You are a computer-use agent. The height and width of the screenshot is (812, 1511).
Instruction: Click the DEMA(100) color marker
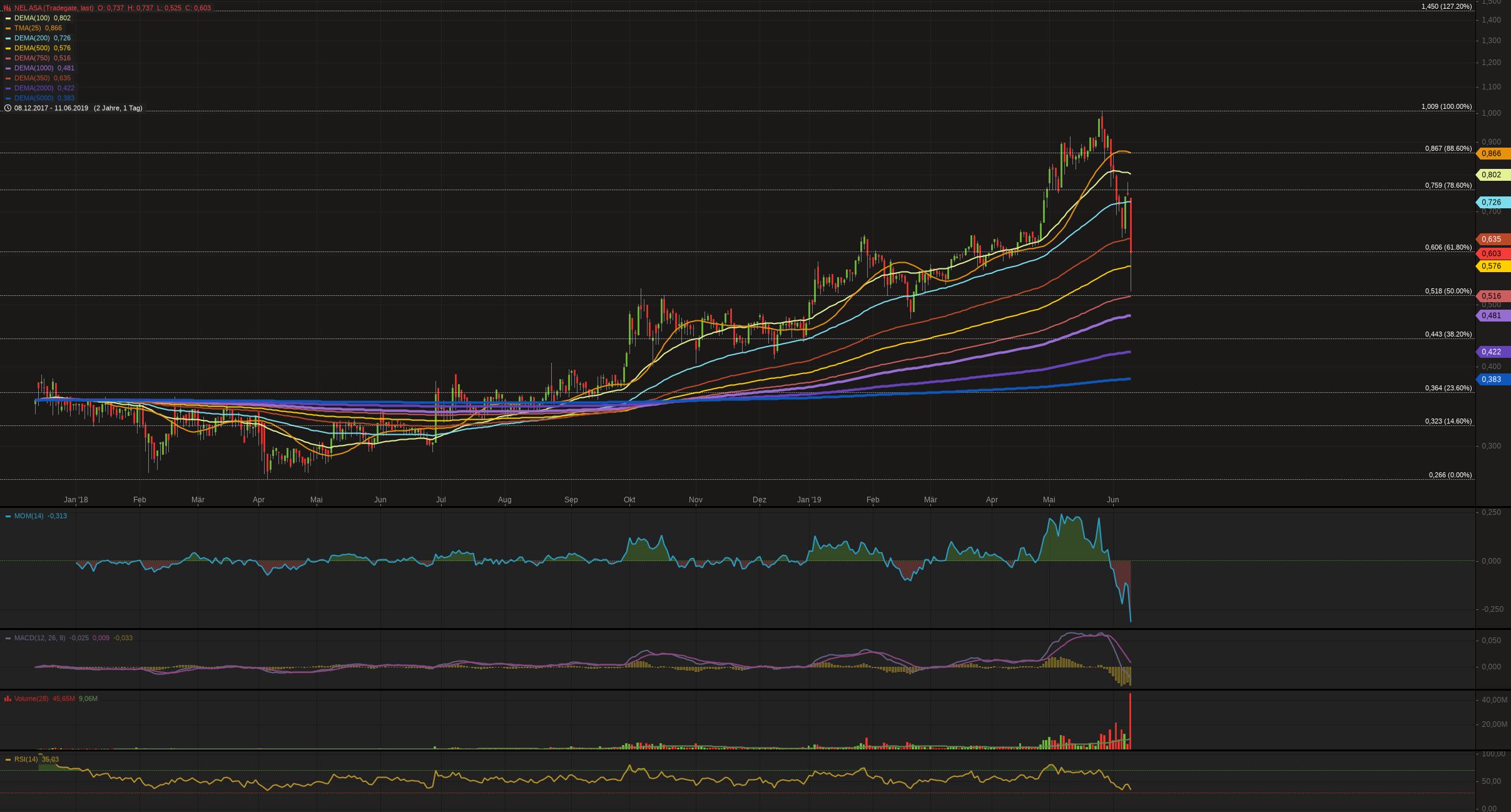click(8, 18)
